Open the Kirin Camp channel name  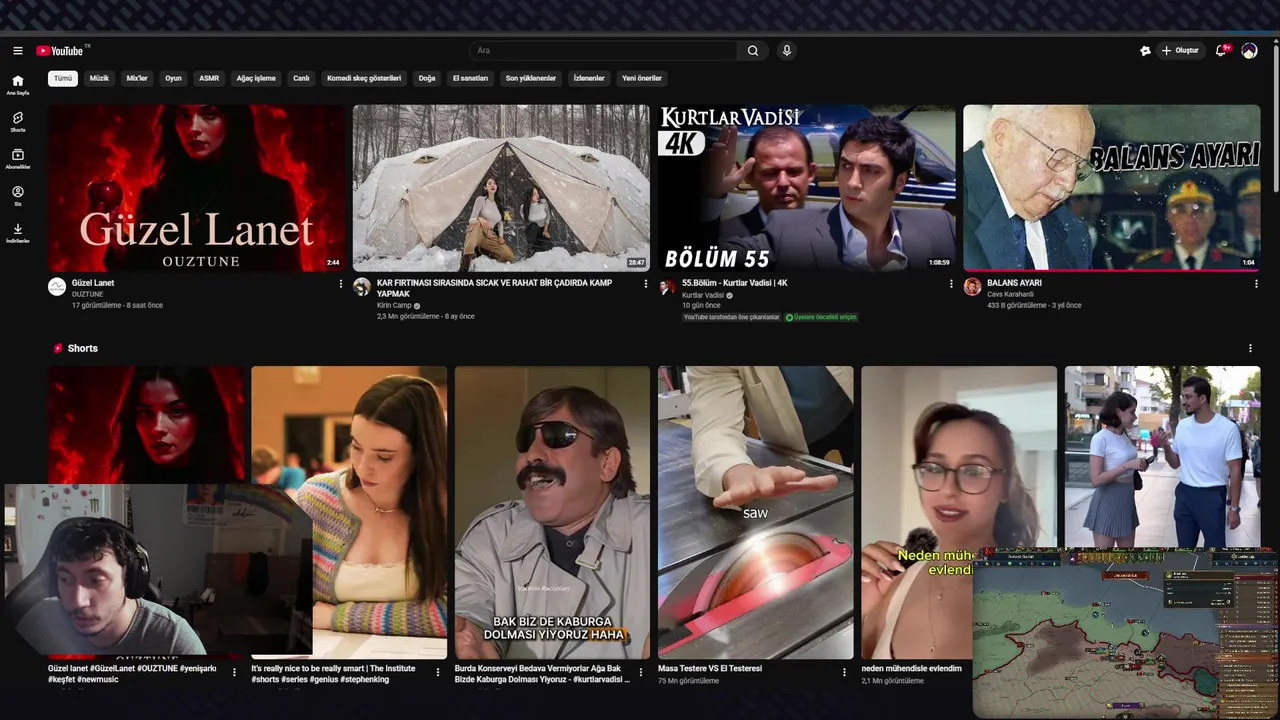(394, 305)
